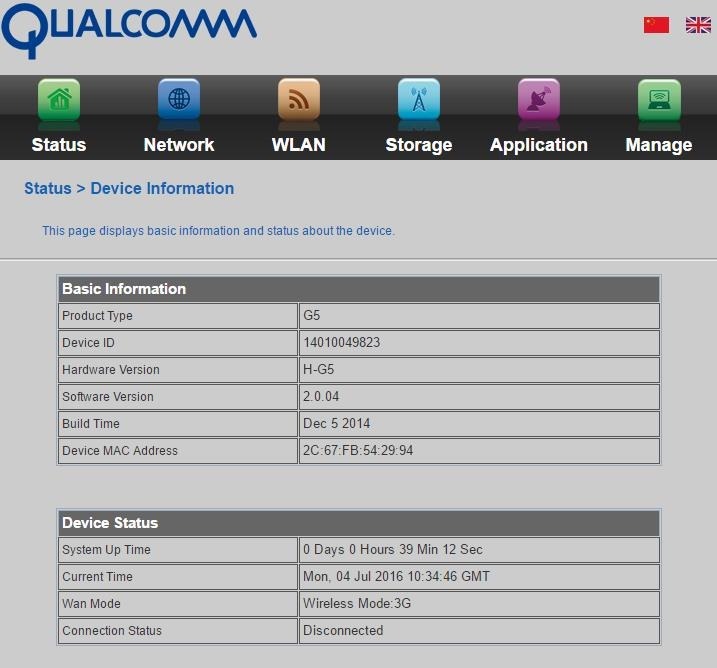Screen dimensions: 717x668
Task: Click the green Status house icon
Action: pos(59,100)
